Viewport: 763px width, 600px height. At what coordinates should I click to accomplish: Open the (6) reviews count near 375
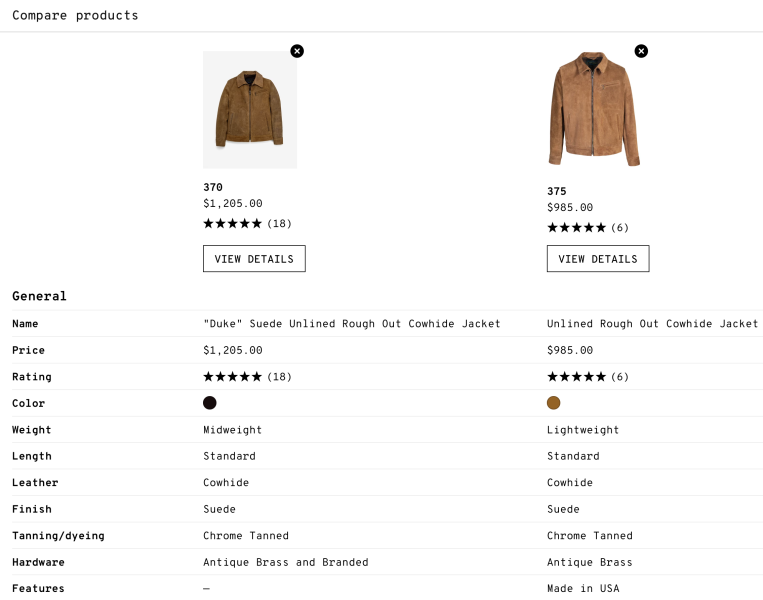coord(620,227)
